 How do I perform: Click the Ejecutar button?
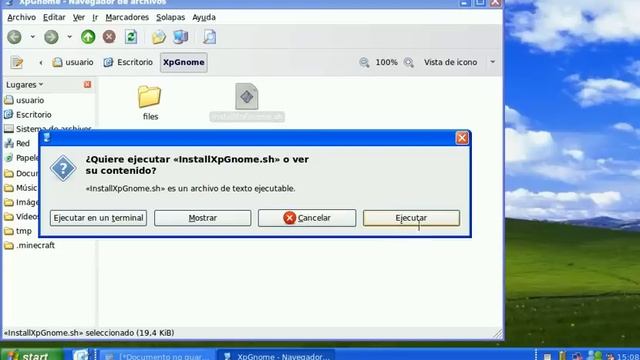[x=411, y=218]
